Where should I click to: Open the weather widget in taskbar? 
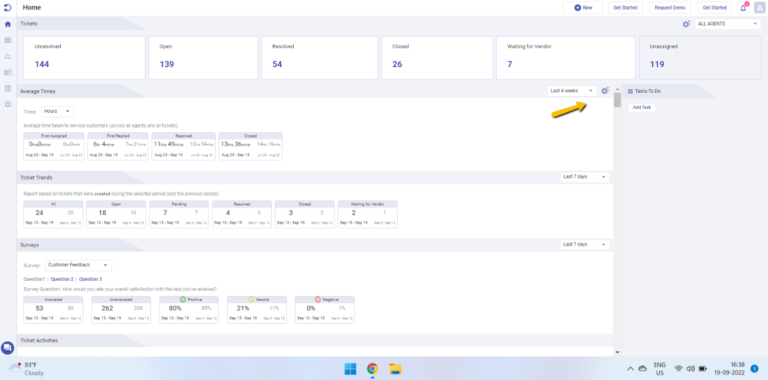(x=26, y=369)
